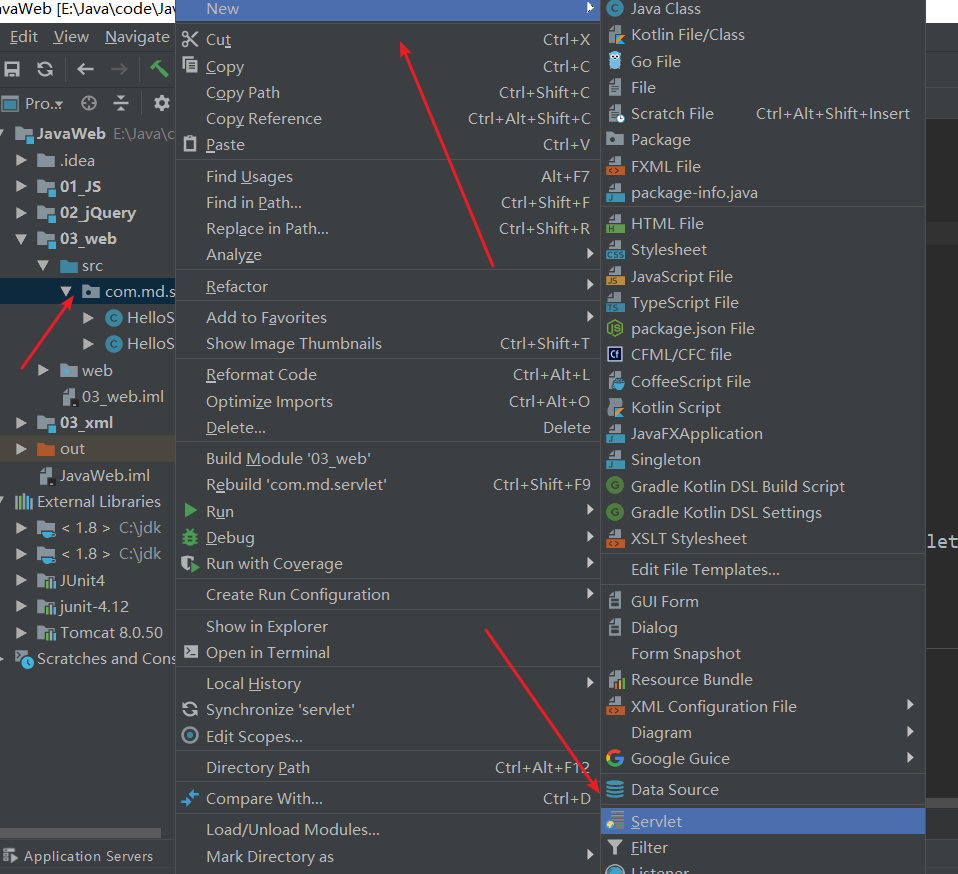The width and height of the screenshot is (958, 874).
Task: Expand the web folder
Action: 43,370
